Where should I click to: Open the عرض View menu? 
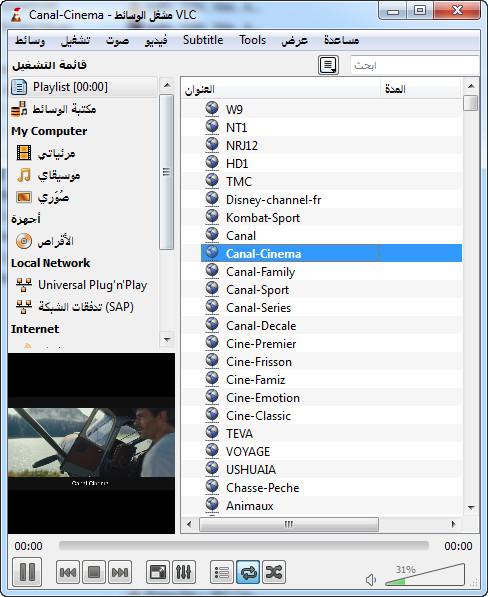click(295, 40)
